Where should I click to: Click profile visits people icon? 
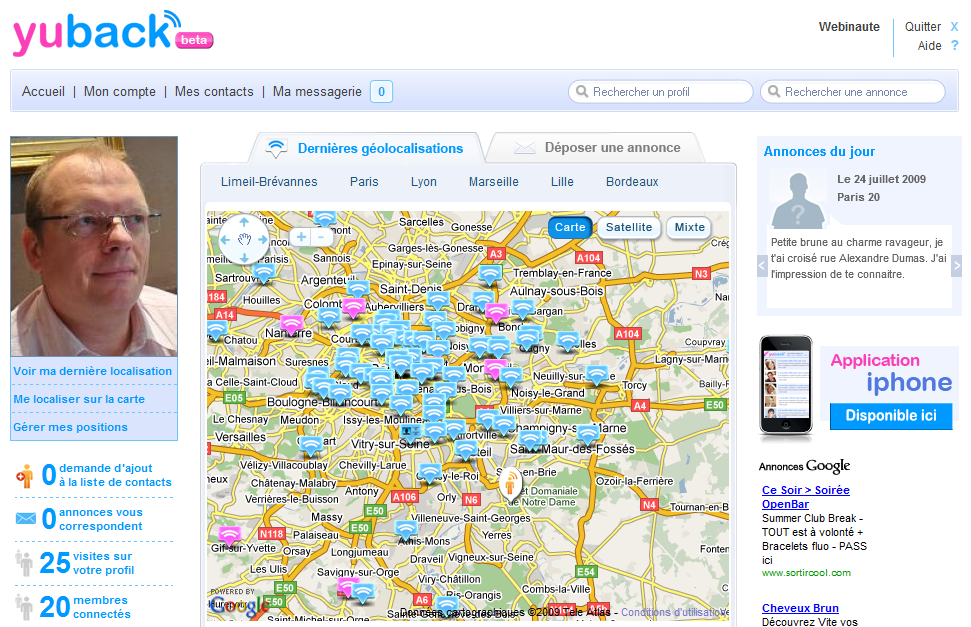[24, 563]
